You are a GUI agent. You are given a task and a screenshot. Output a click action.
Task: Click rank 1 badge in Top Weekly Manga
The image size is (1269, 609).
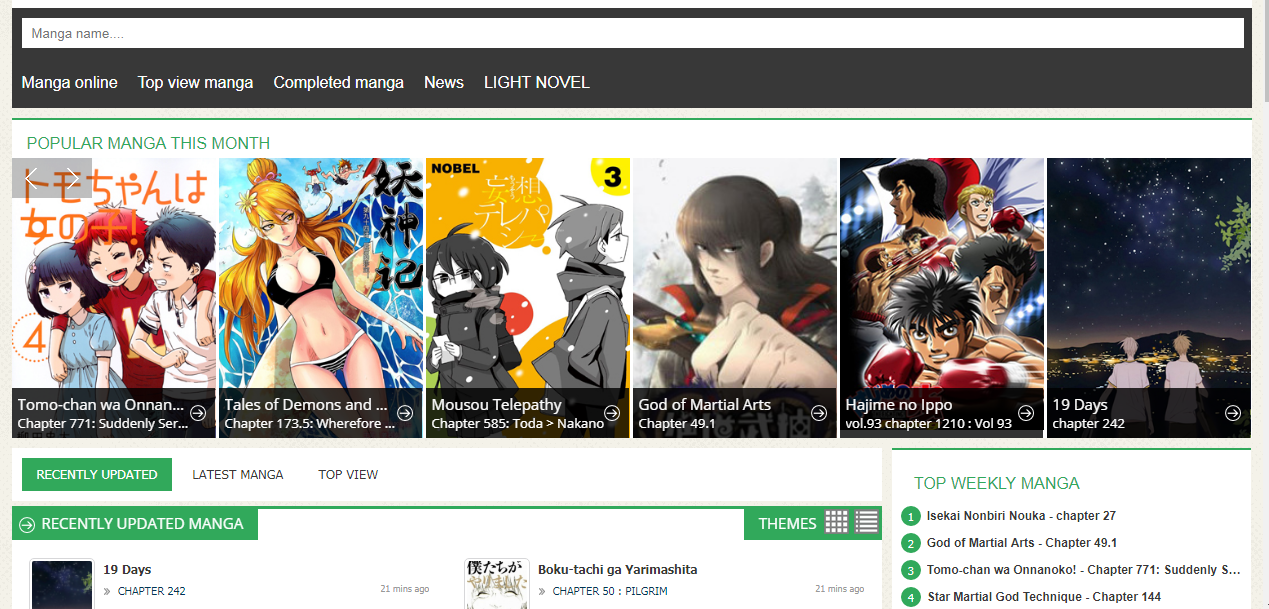click(911, 517)
